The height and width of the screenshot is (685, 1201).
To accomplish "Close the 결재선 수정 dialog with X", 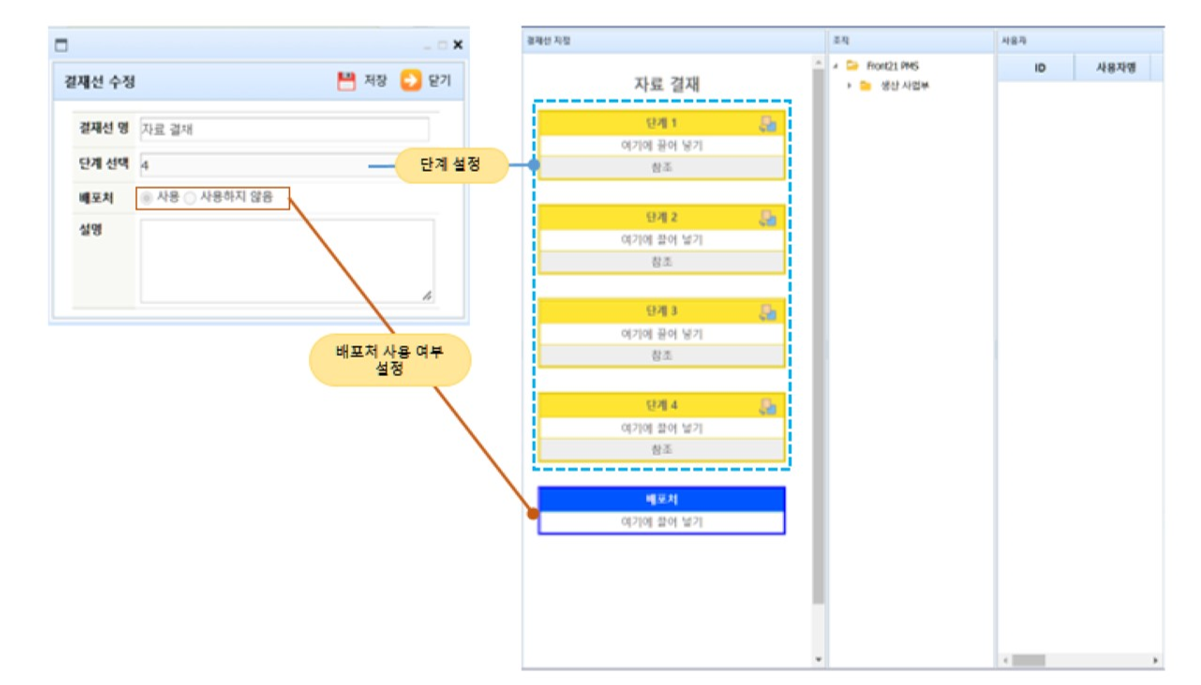I will 458,45.
